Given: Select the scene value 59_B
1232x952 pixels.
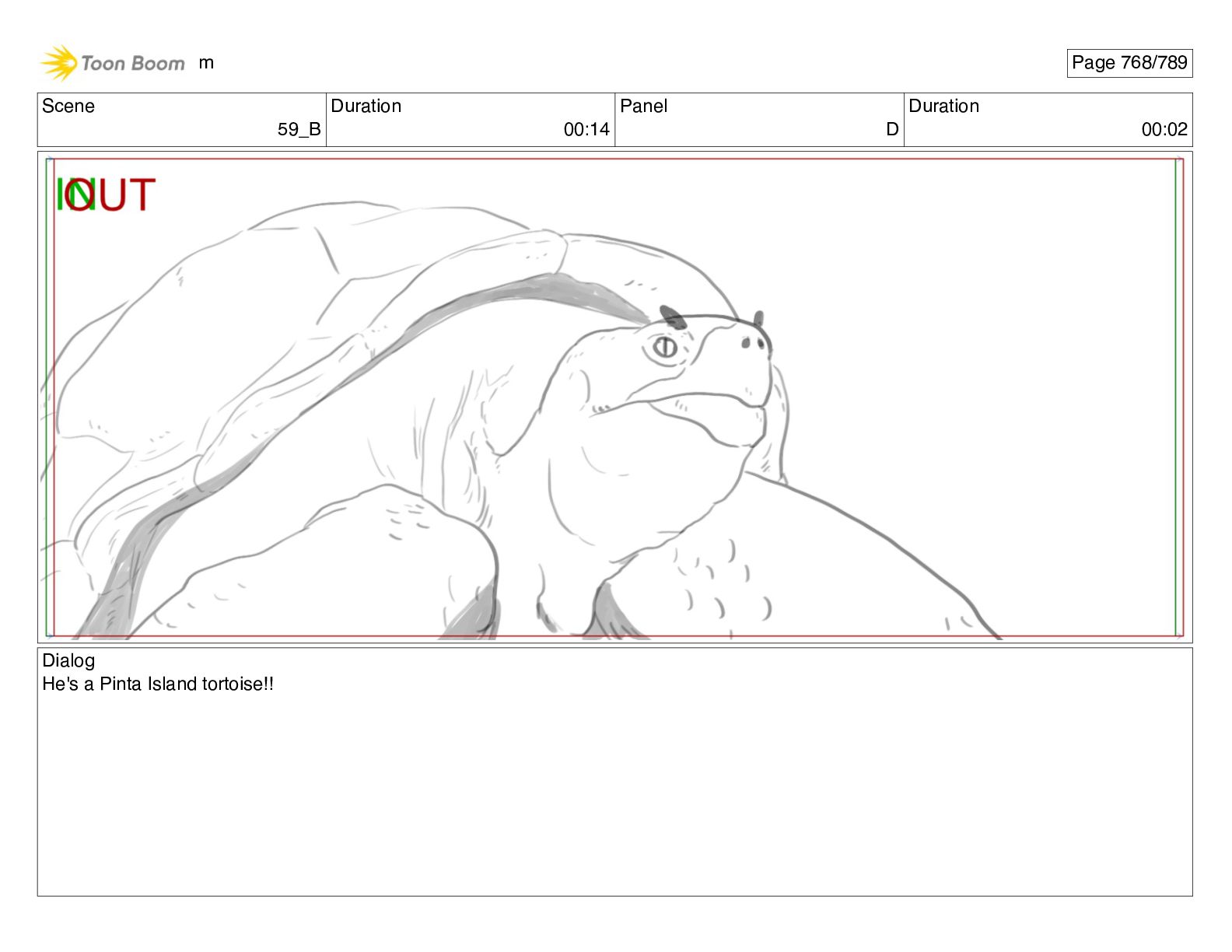Looking at the screenshot, I should pos(299,130).
